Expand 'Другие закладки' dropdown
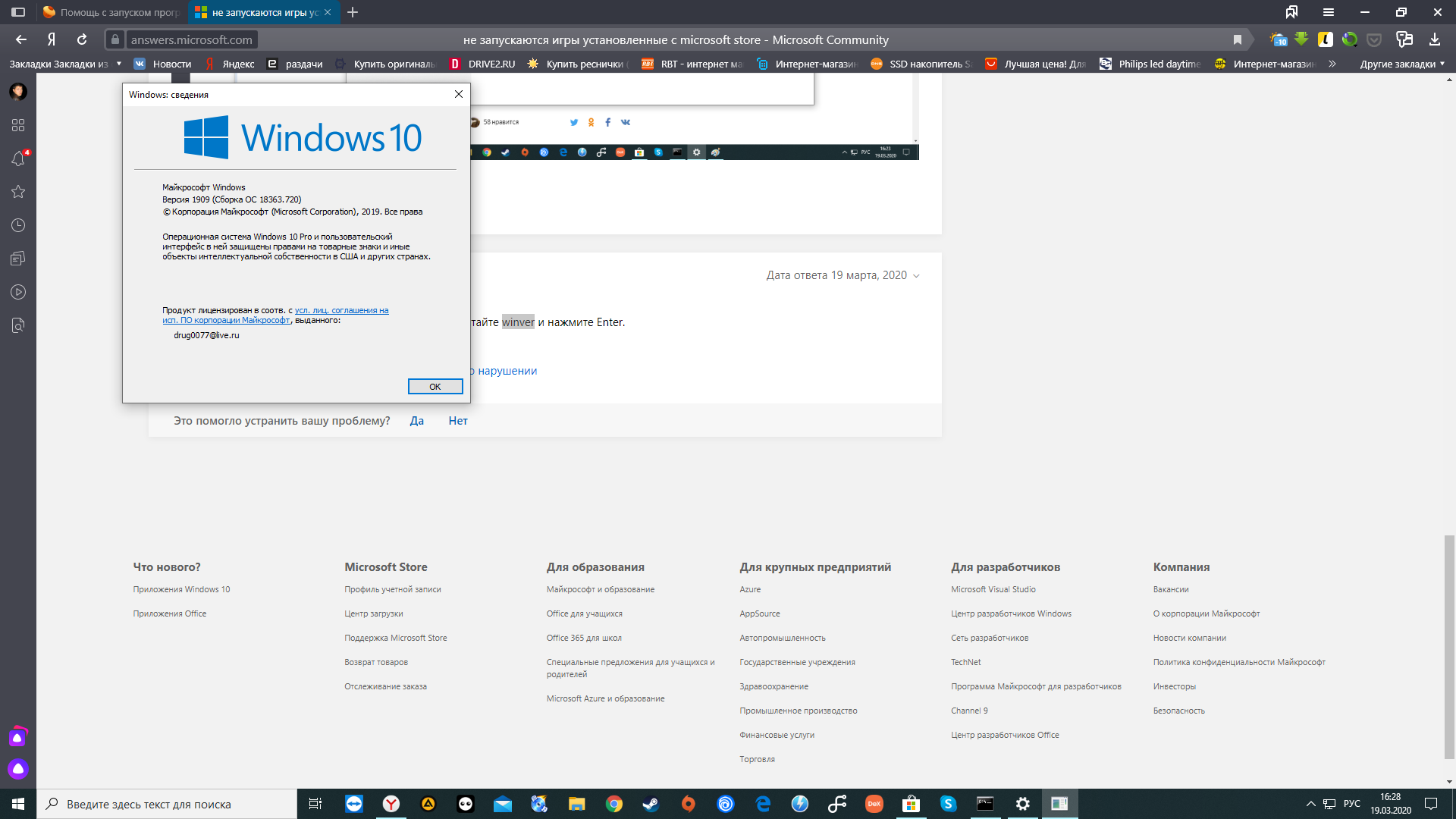The width and height of the screenshot is (1456, 819). [x=1402, y=64]
